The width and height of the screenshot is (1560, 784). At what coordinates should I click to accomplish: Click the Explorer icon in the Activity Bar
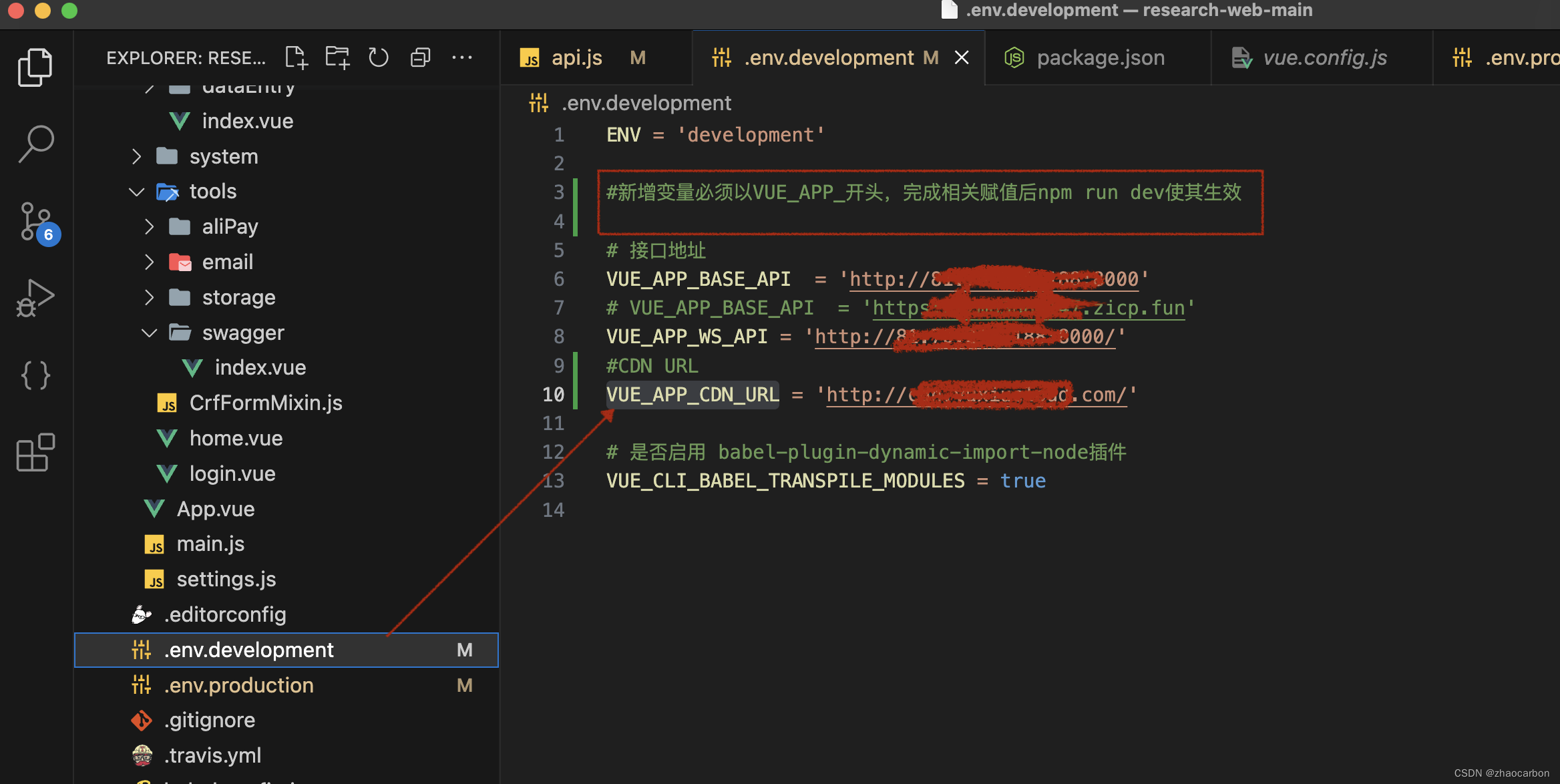pos(35,67)
